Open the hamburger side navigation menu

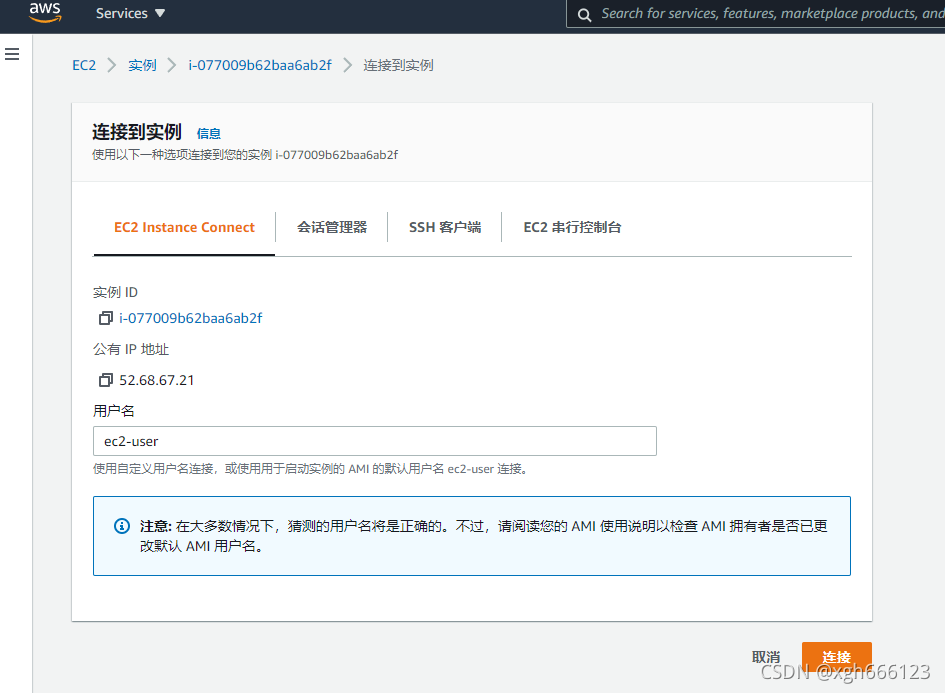coord(12,54)
